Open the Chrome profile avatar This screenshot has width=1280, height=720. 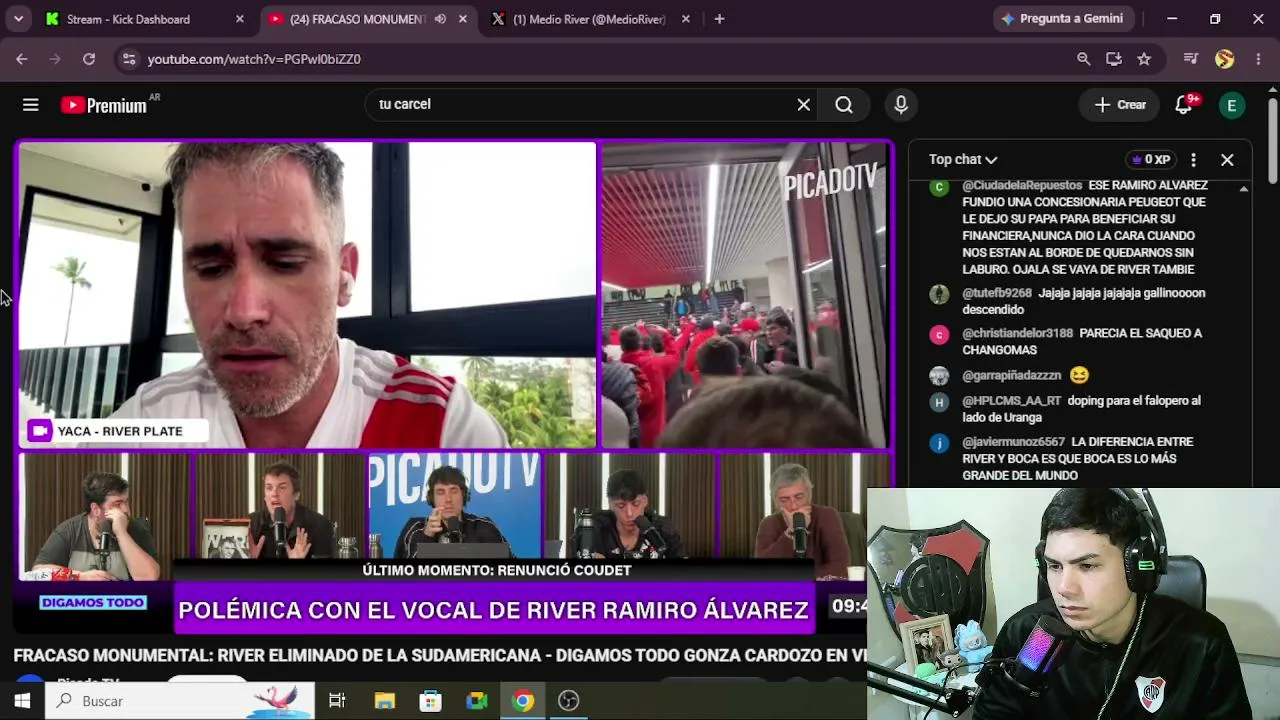[1225, 59]
